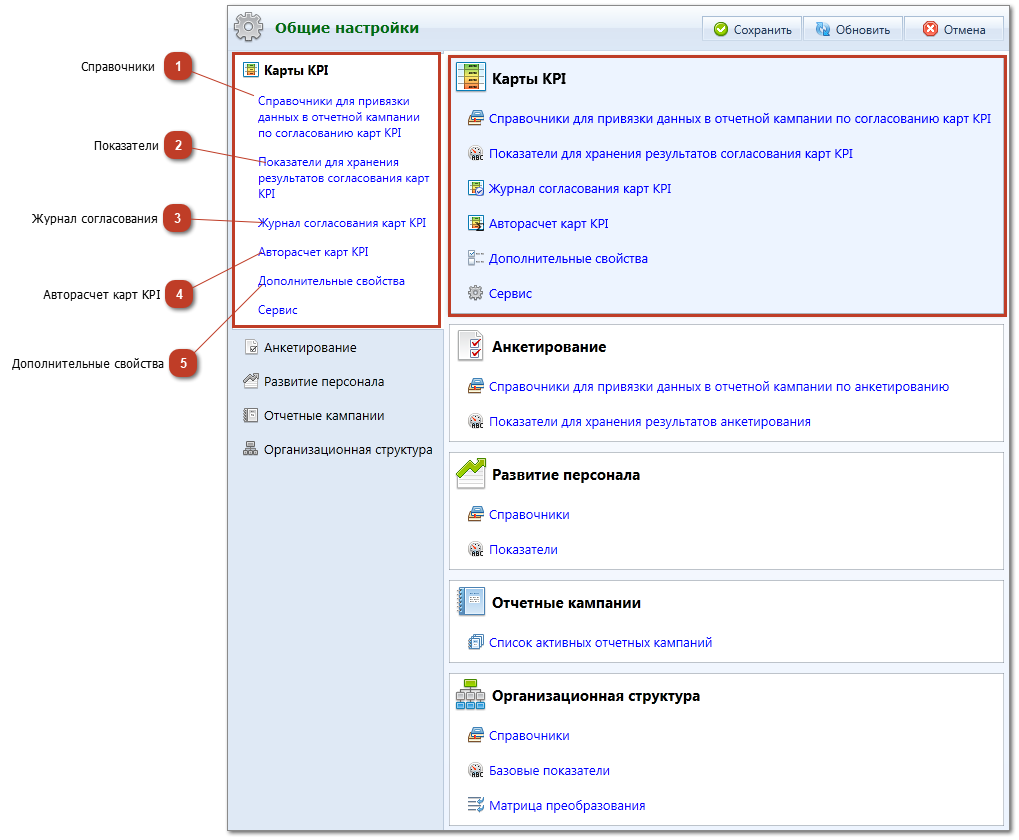Image resolution: width=1019 pixels, height=840 pixels.
Task: Open Матрица преобразования link
Action: click(x=567, y=806)
